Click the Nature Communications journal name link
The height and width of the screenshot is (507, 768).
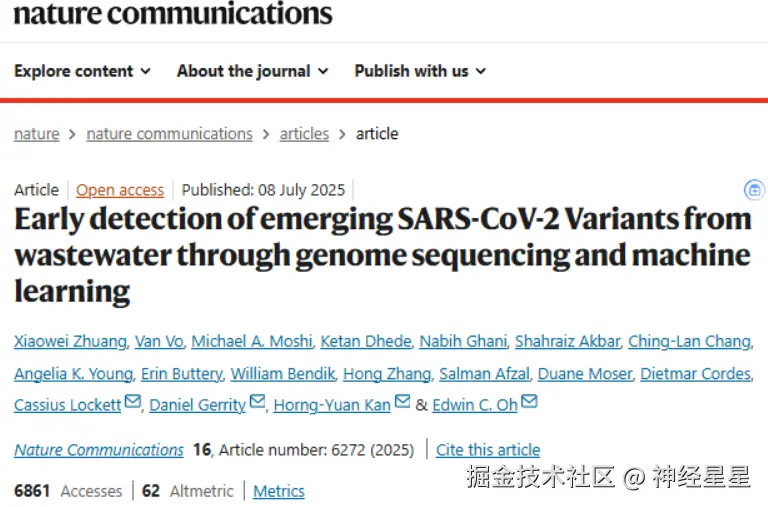click(x=99, y=450)
